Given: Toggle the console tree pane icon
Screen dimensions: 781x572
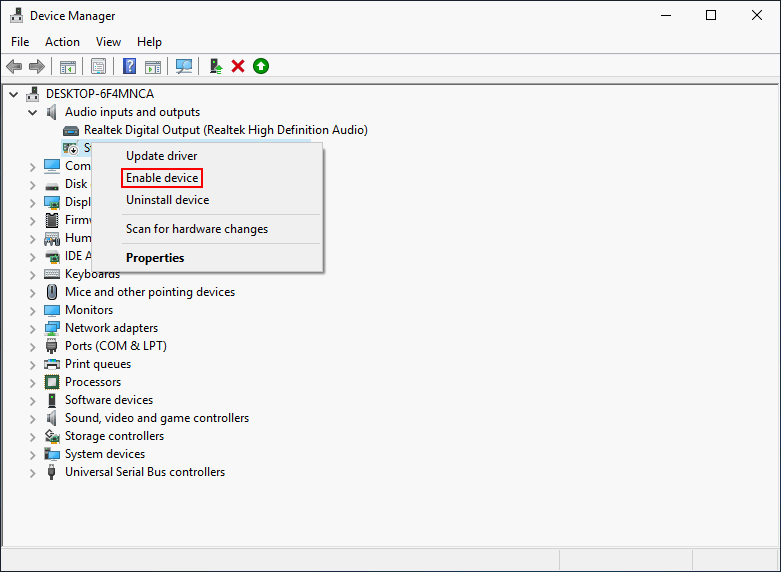Looking at the screenshot, I should point(68,66).
